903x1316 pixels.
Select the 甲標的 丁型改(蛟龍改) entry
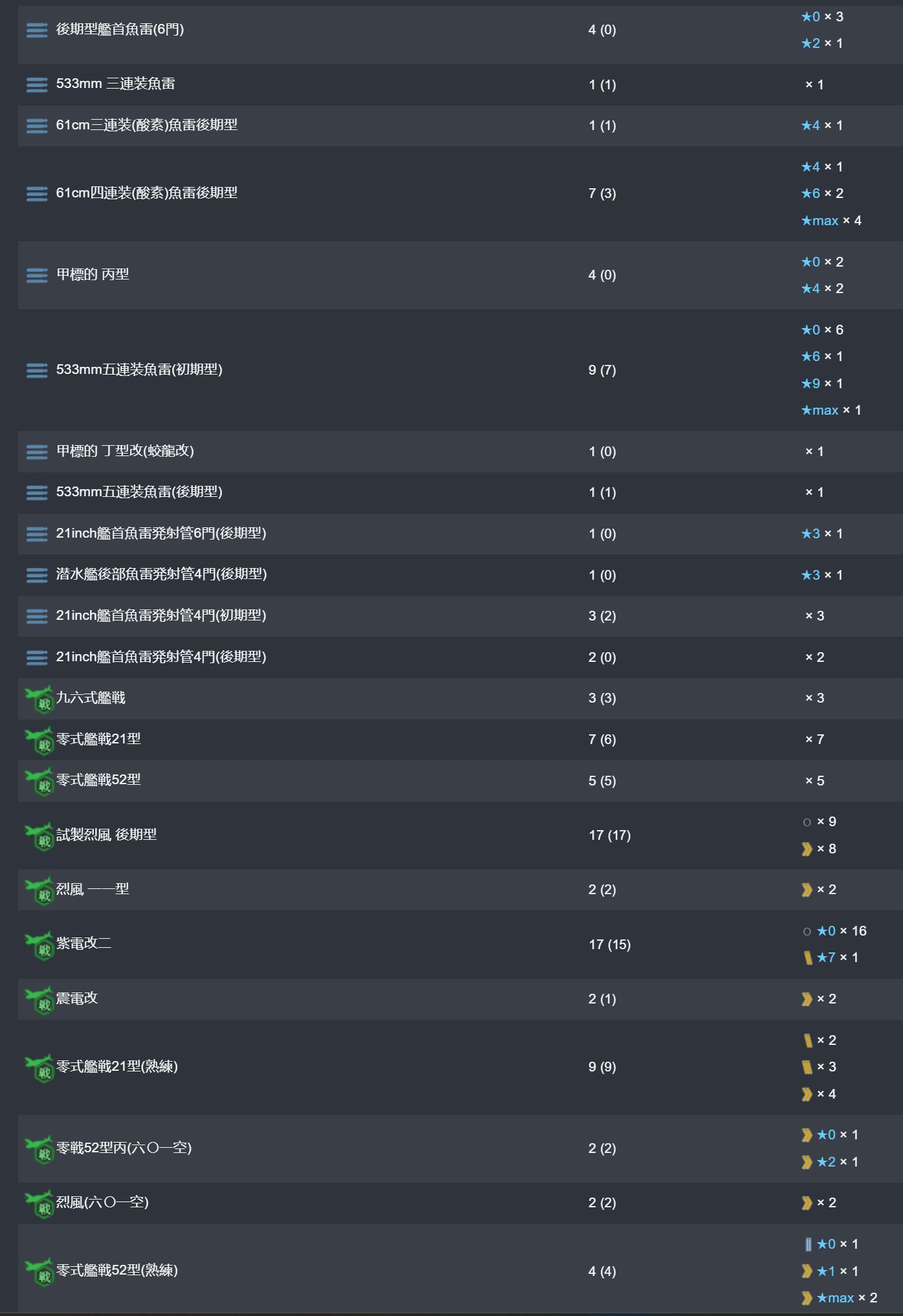tap(125, 451)
